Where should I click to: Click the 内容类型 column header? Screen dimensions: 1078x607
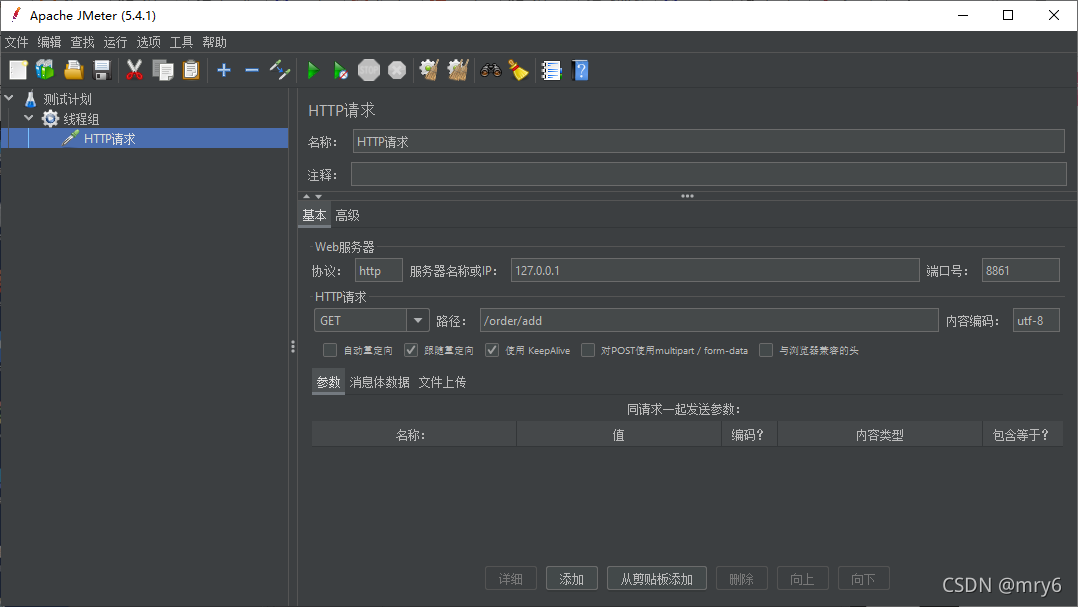point(879,434)
